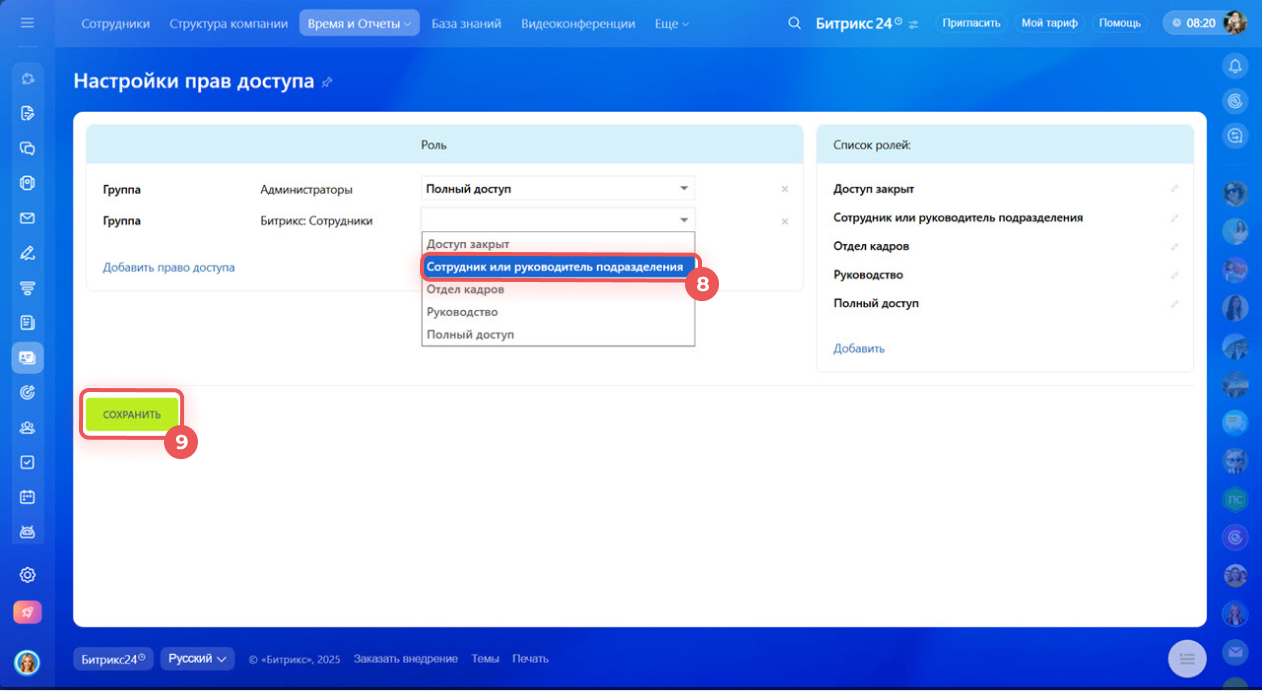This screenshot has width=1262, height=691.
Task: Open the calendar icon in left sidebar
Action: point(28,497)
